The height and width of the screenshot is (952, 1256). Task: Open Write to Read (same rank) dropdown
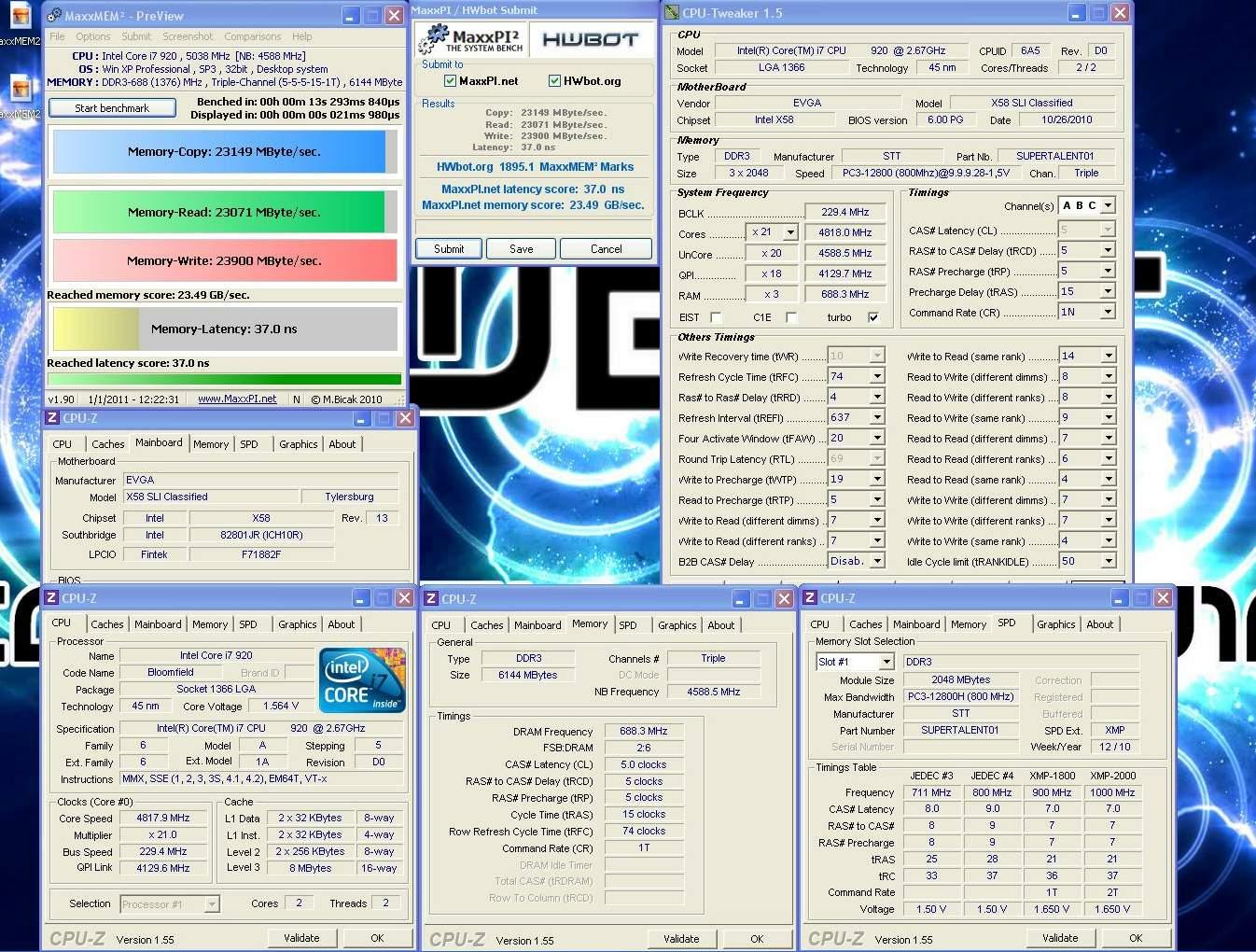[x=1108, y=356]
